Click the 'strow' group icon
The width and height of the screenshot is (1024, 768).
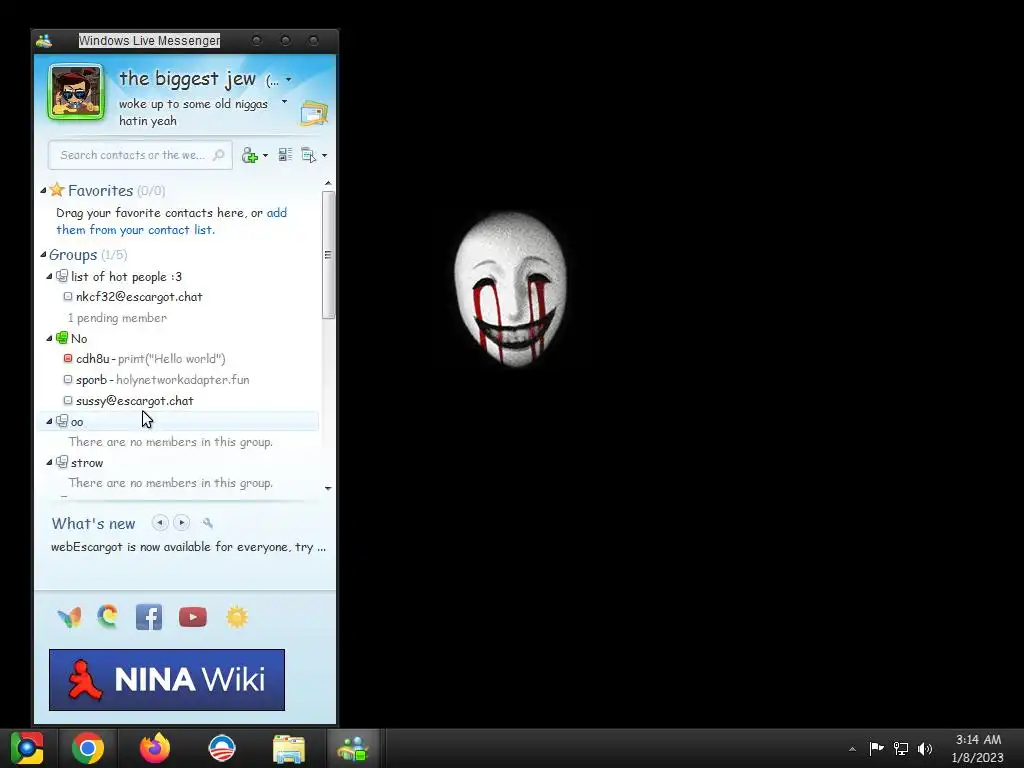(x=62, y=462)
